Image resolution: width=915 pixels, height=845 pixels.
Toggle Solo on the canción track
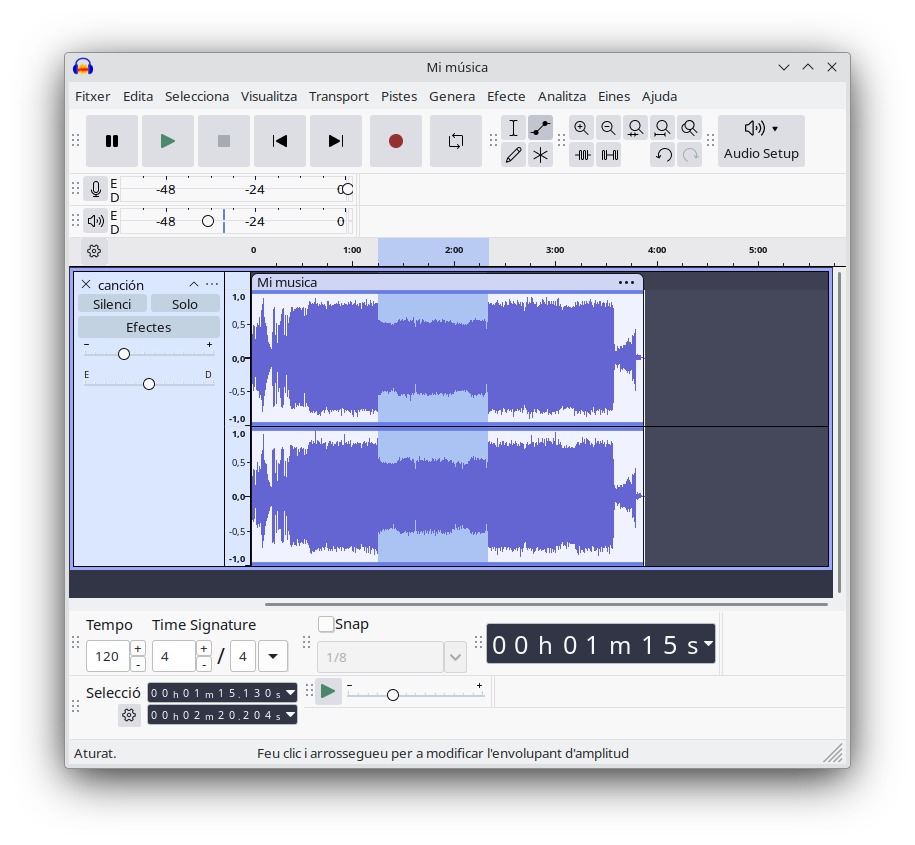tap(185, 304)
